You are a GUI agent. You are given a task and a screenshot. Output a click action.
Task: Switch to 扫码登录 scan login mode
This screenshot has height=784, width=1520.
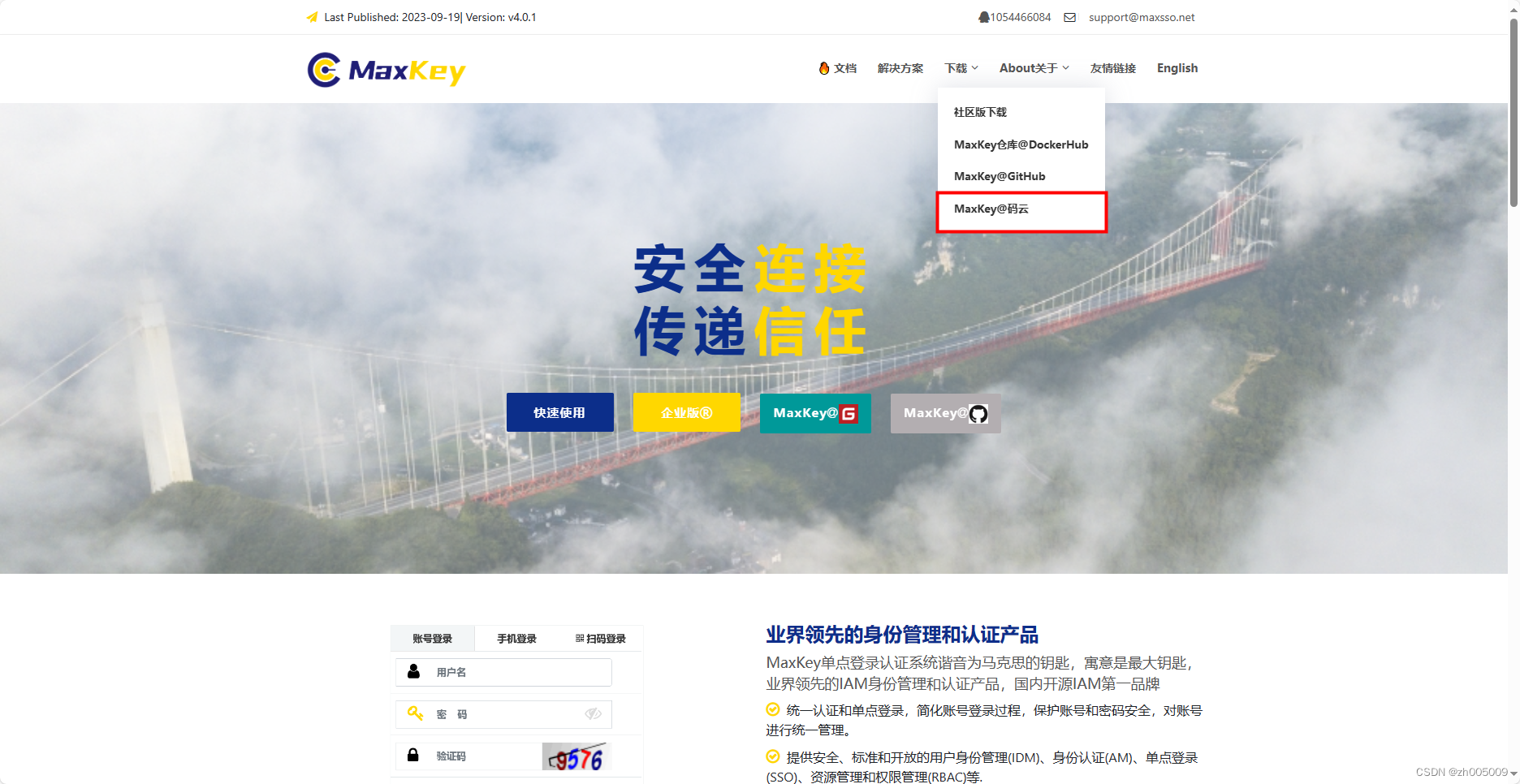pos(602,639)
